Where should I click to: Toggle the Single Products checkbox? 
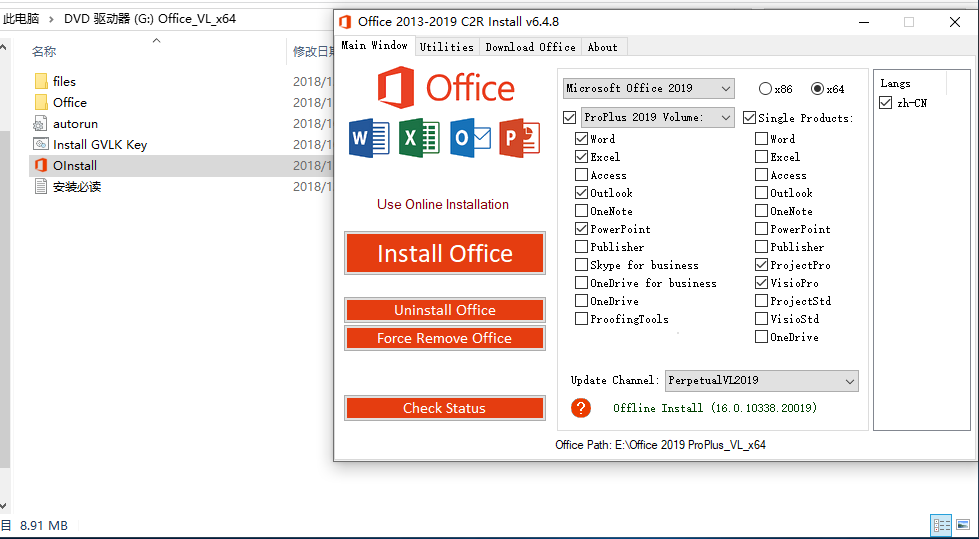[x=749, y=117]
